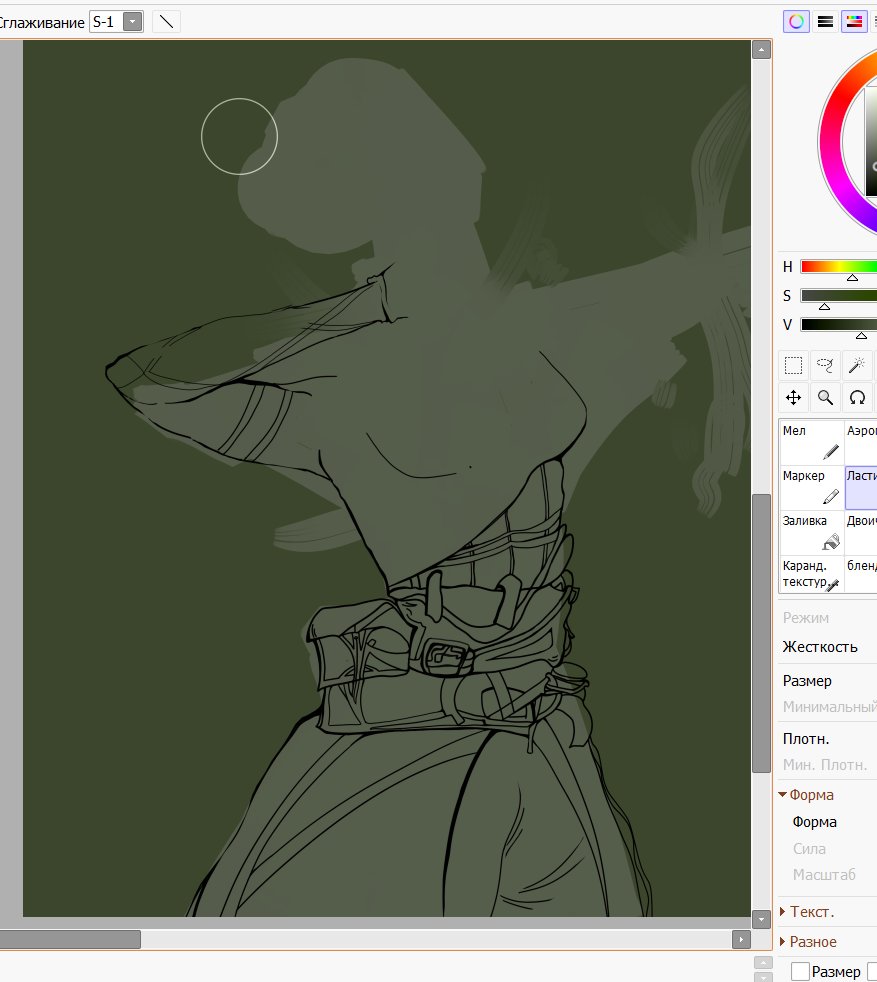
Task: Click the Масштаб setting label
Action: tap(824, 875)
